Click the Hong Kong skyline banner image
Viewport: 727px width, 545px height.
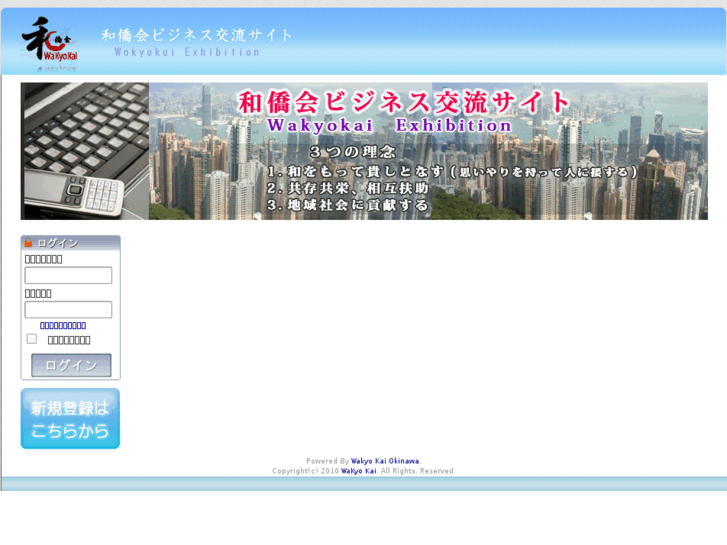364,151
